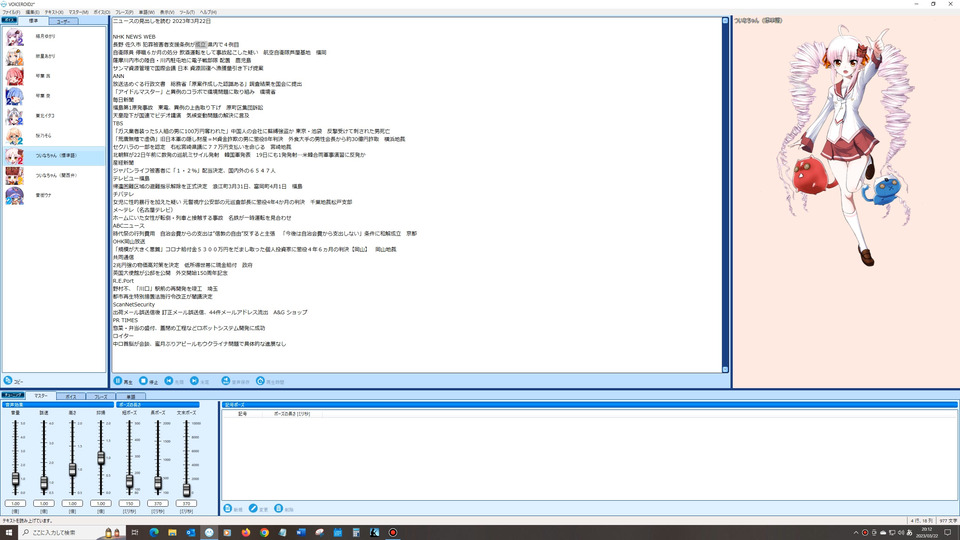The image size is (960, 540).
Task: Switch to the マスター tuning tab
Action: coord(41,396)
